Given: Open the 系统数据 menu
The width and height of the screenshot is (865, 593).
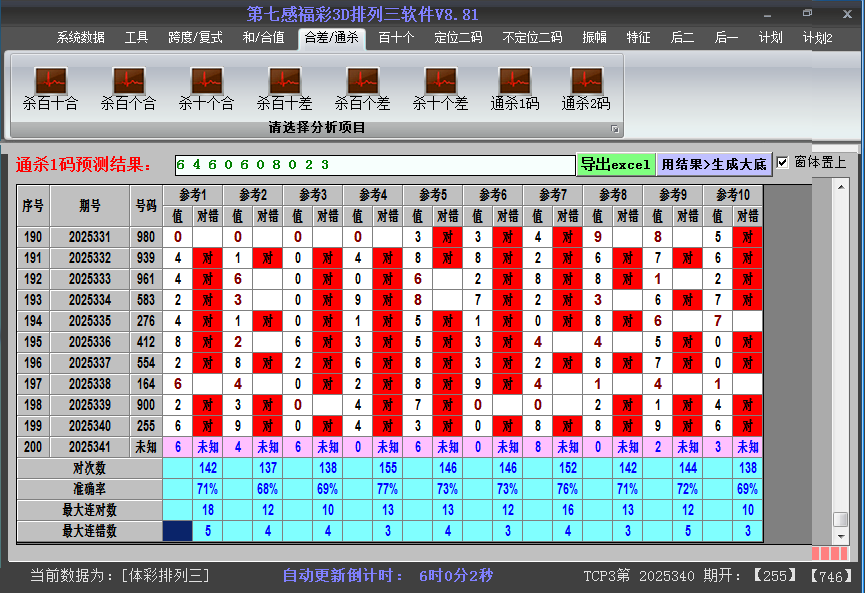Looking at the screenshot, I should (80, 38).
